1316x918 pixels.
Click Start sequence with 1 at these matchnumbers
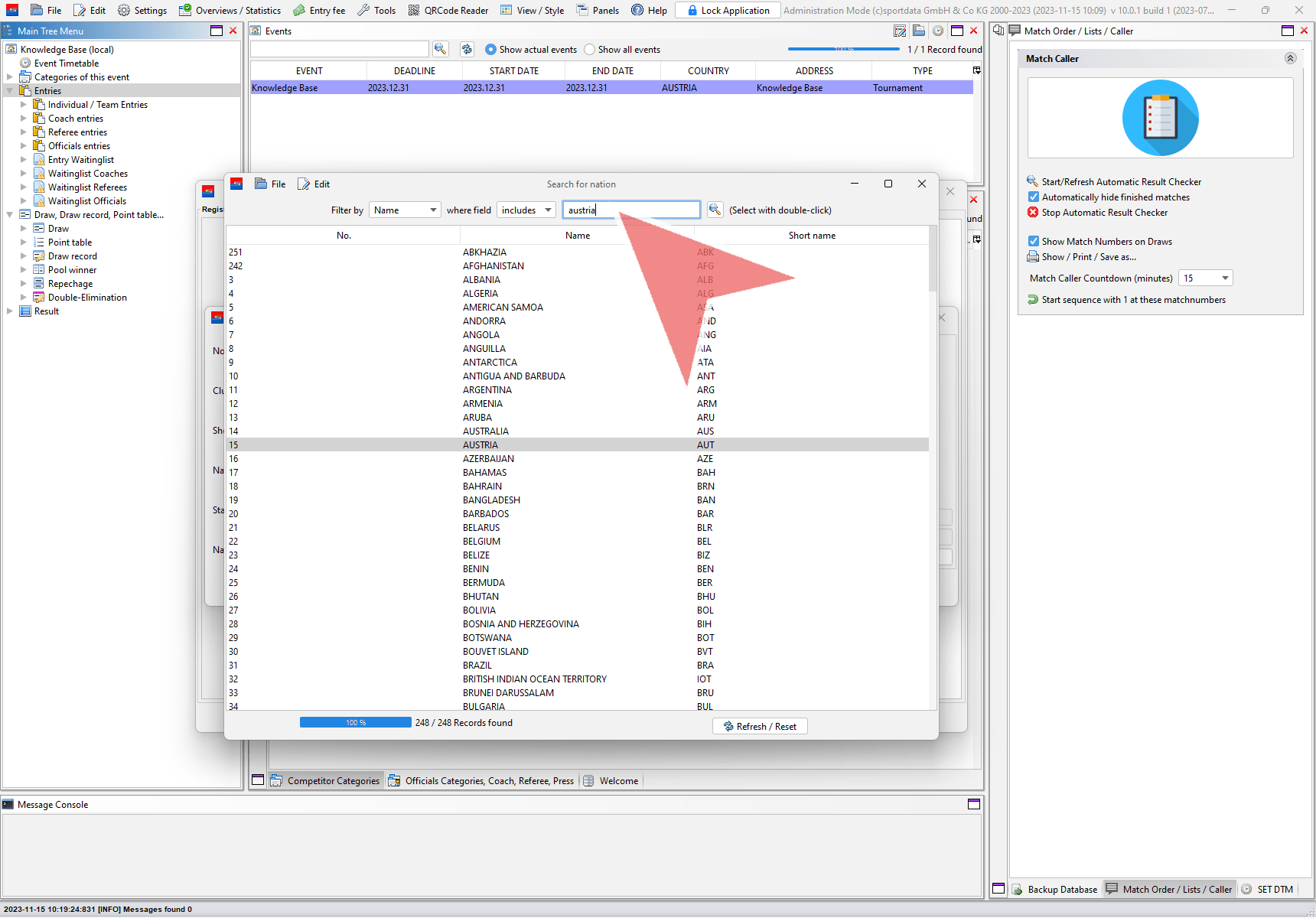1133,300
